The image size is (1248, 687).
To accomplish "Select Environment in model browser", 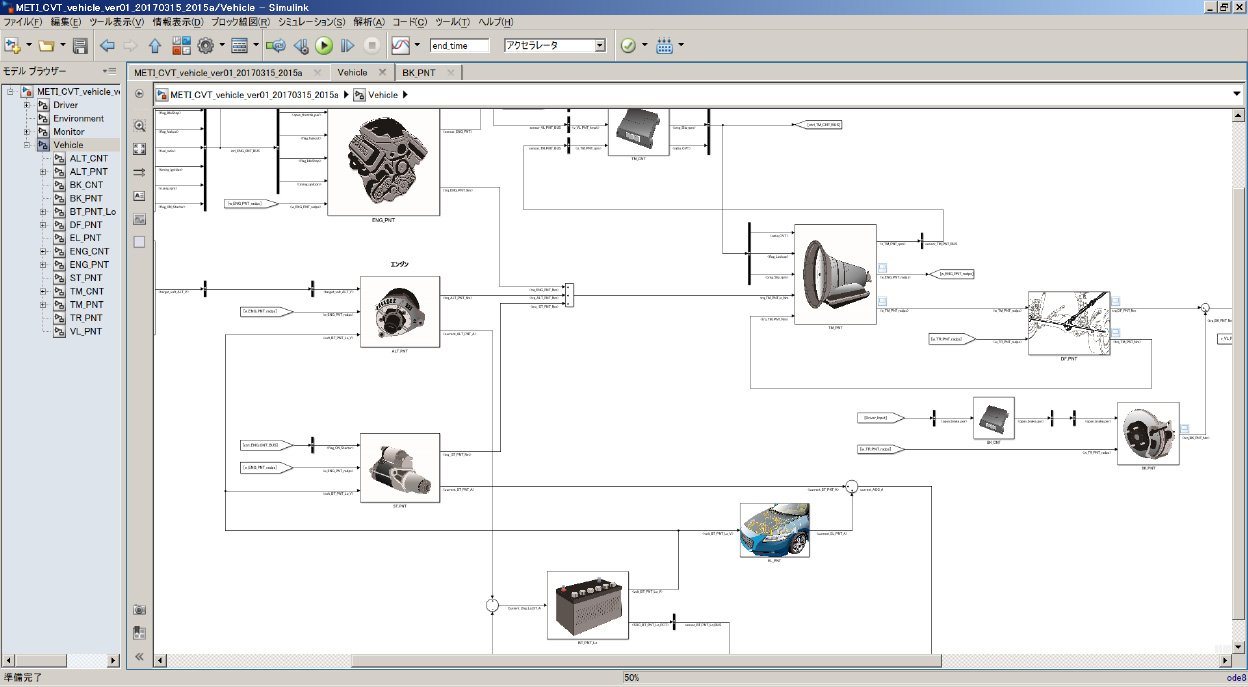I will (78, 119).
